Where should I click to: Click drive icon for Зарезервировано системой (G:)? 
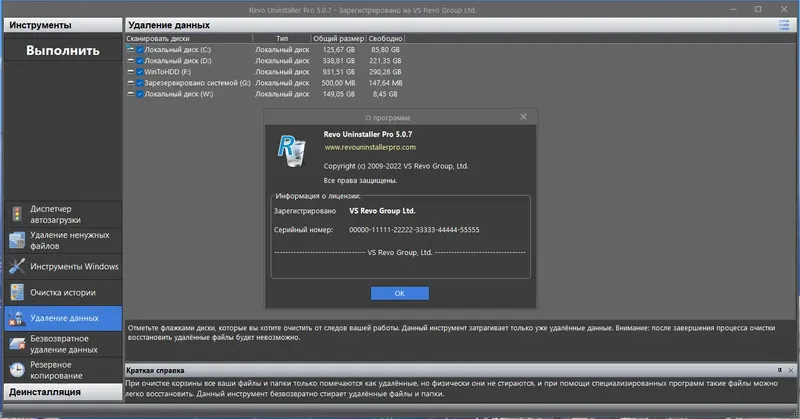131,83
